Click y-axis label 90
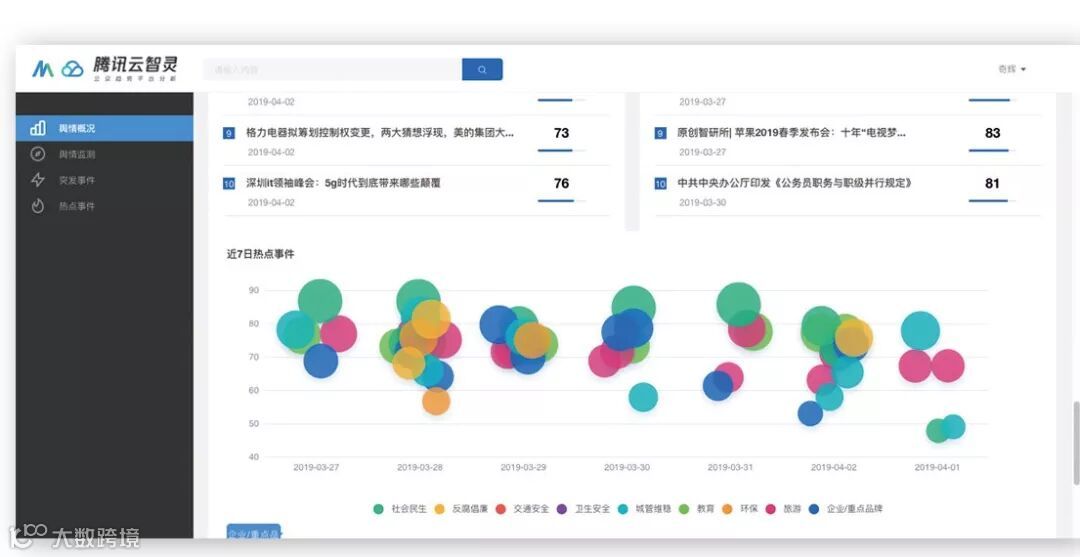1080x557 pixels. coord(253,291)
